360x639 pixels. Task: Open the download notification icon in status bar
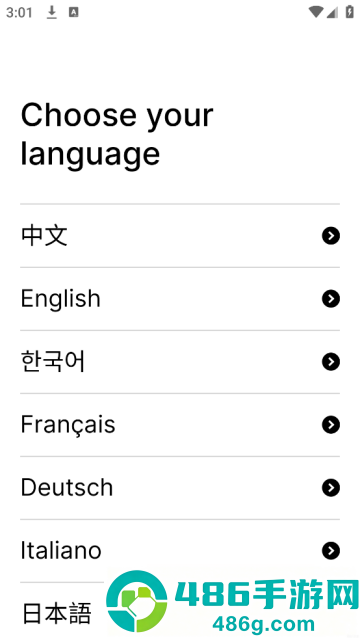[x=51, y=13]
